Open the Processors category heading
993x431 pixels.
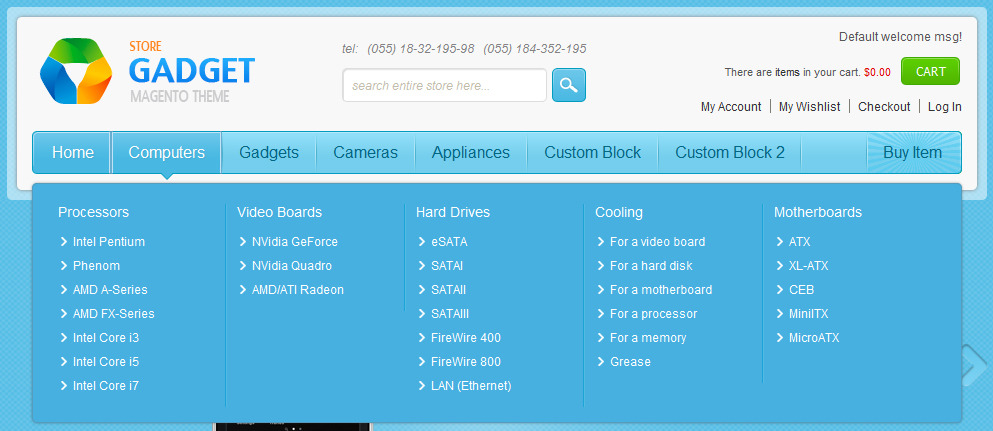point(94,212)
